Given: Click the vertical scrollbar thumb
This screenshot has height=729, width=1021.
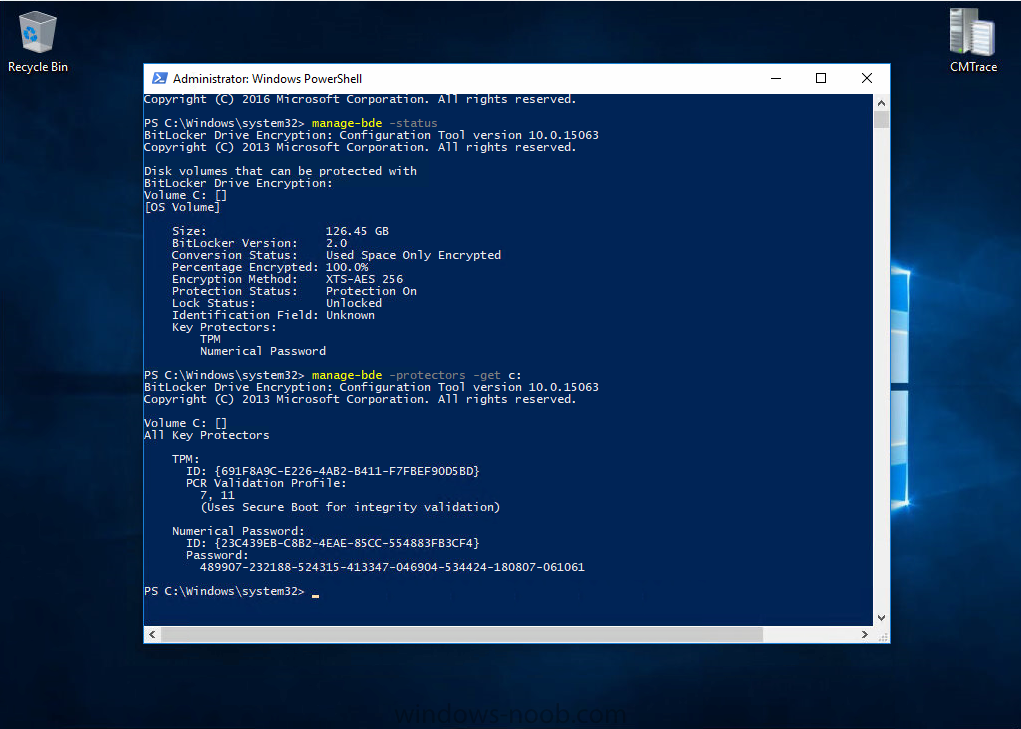Looking at the screenshot, I should 881,120.
